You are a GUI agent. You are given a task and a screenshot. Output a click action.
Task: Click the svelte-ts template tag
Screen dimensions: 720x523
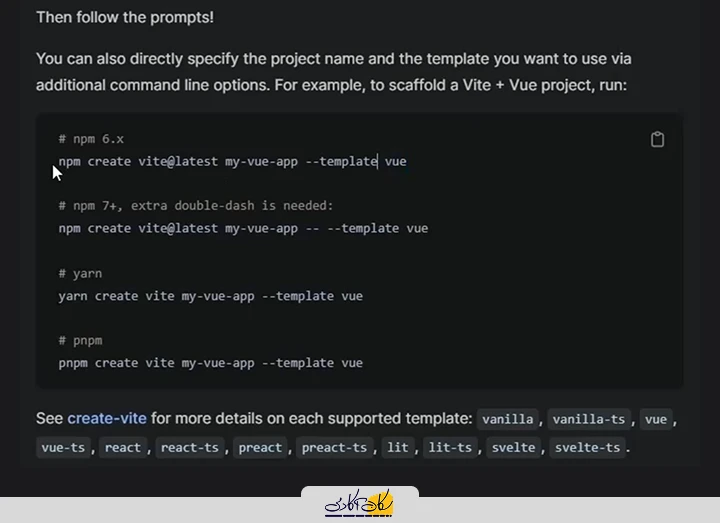click(587, 447)
